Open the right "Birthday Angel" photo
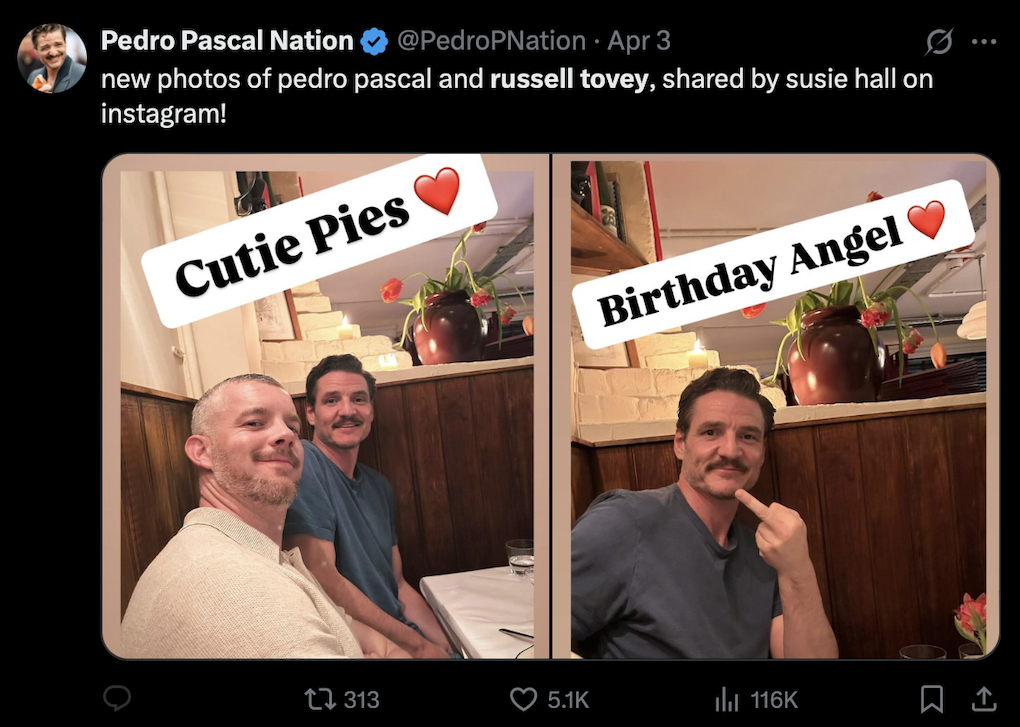 tap(775, 406)
